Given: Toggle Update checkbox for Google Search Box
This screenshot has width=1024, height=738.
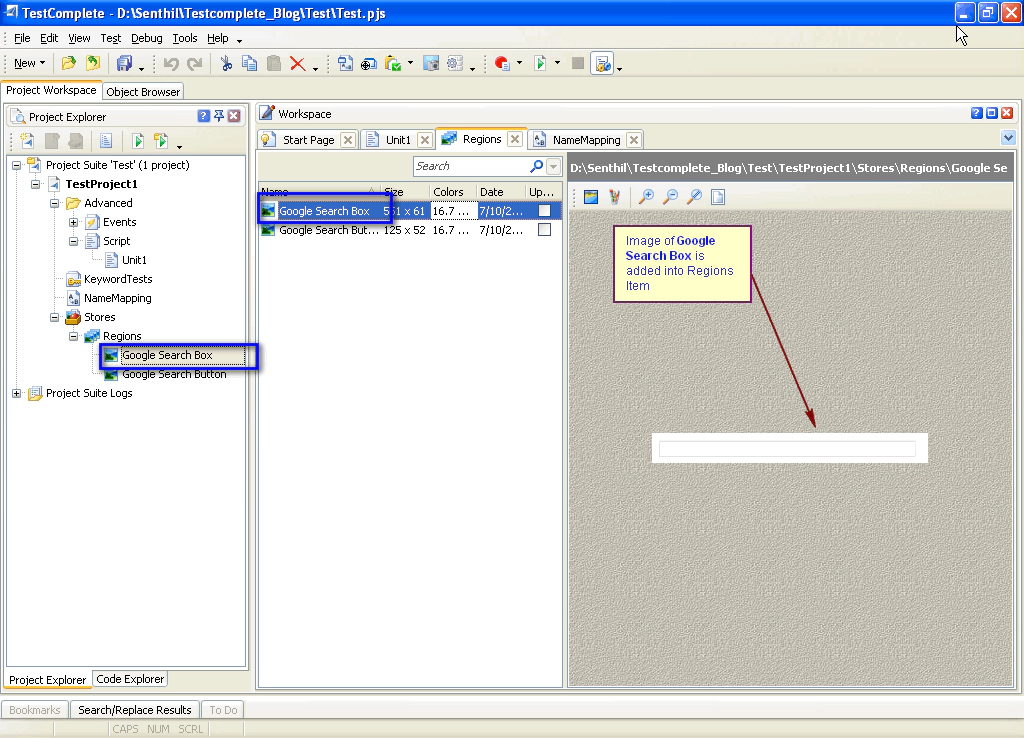Looking at the screenshot, I should [544, 211].
